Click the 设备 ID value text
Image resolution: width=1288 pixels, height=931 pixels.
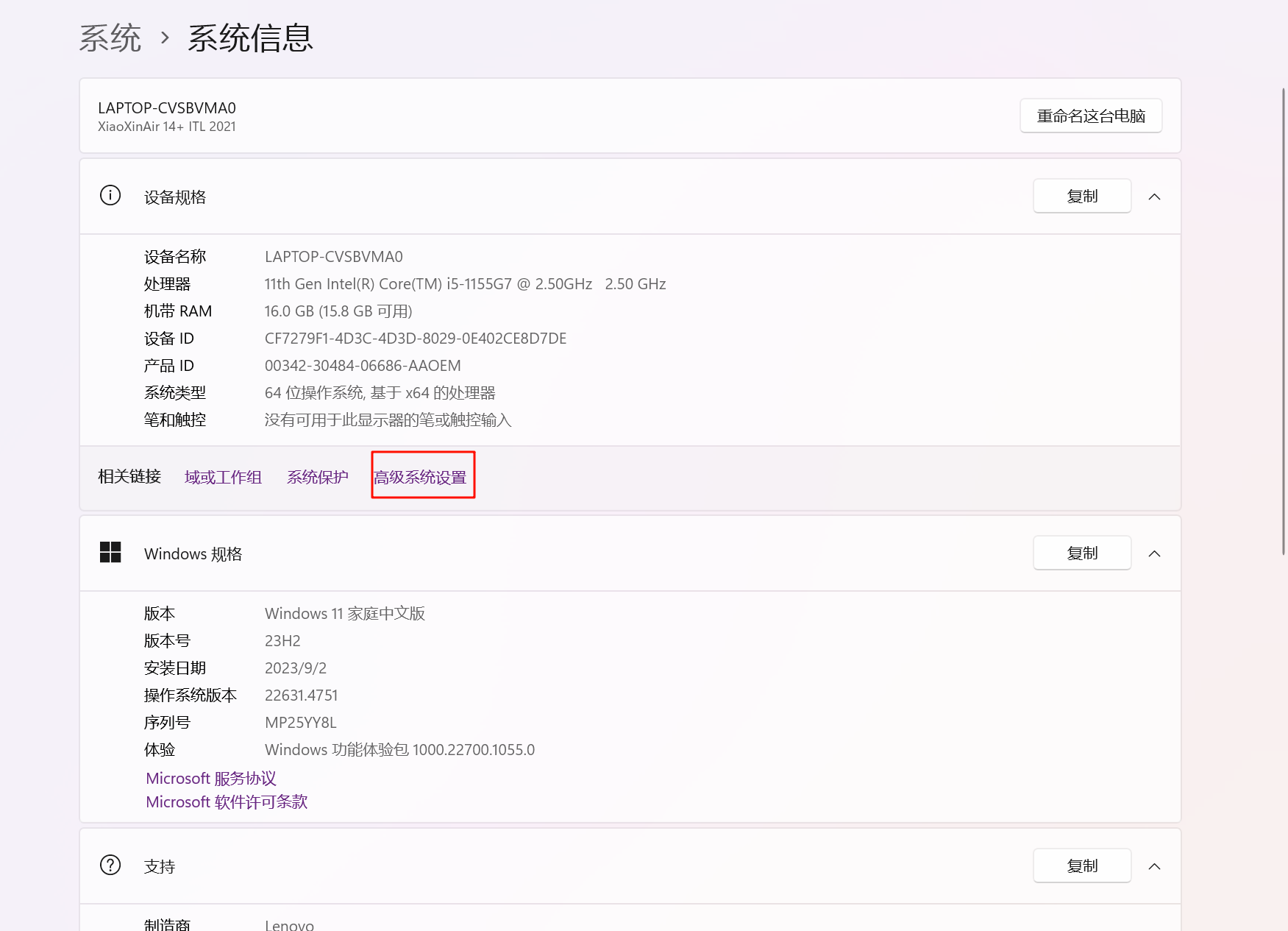(416, 339)
